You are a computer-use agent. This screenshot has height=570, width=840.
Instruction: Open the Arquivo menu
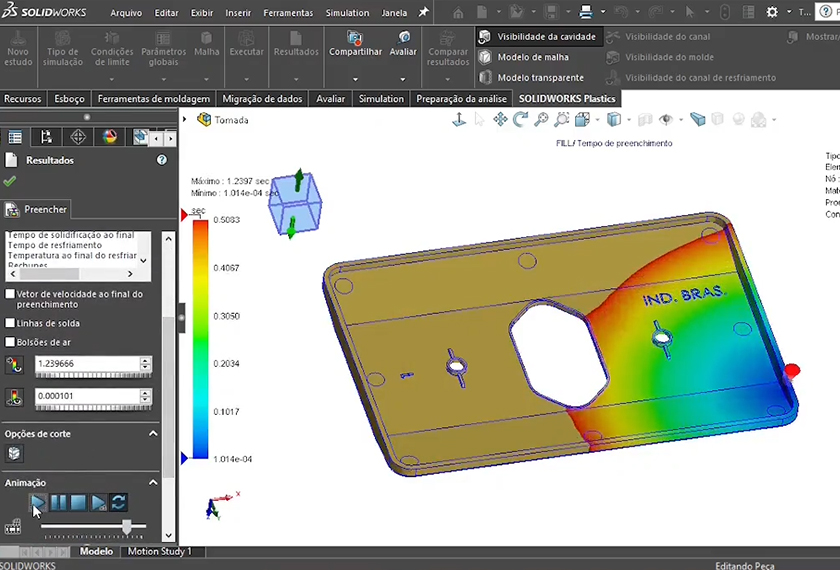(x=126, y=13)
